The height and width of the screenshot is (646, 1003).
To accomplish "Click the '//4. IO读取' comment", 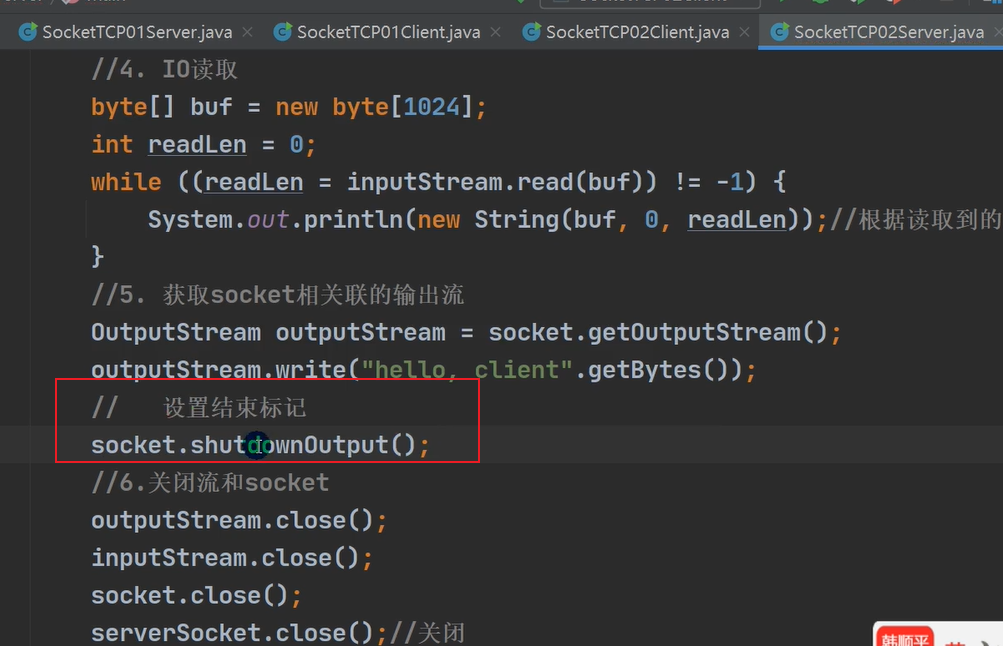I will click(164, 69).
